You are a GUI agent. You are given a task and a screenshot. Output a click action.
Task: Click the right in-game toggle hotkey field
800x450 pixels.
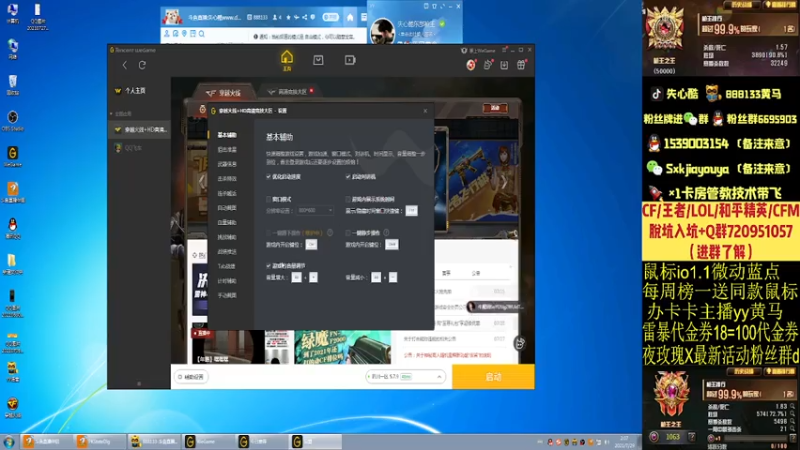coord(391,244)
